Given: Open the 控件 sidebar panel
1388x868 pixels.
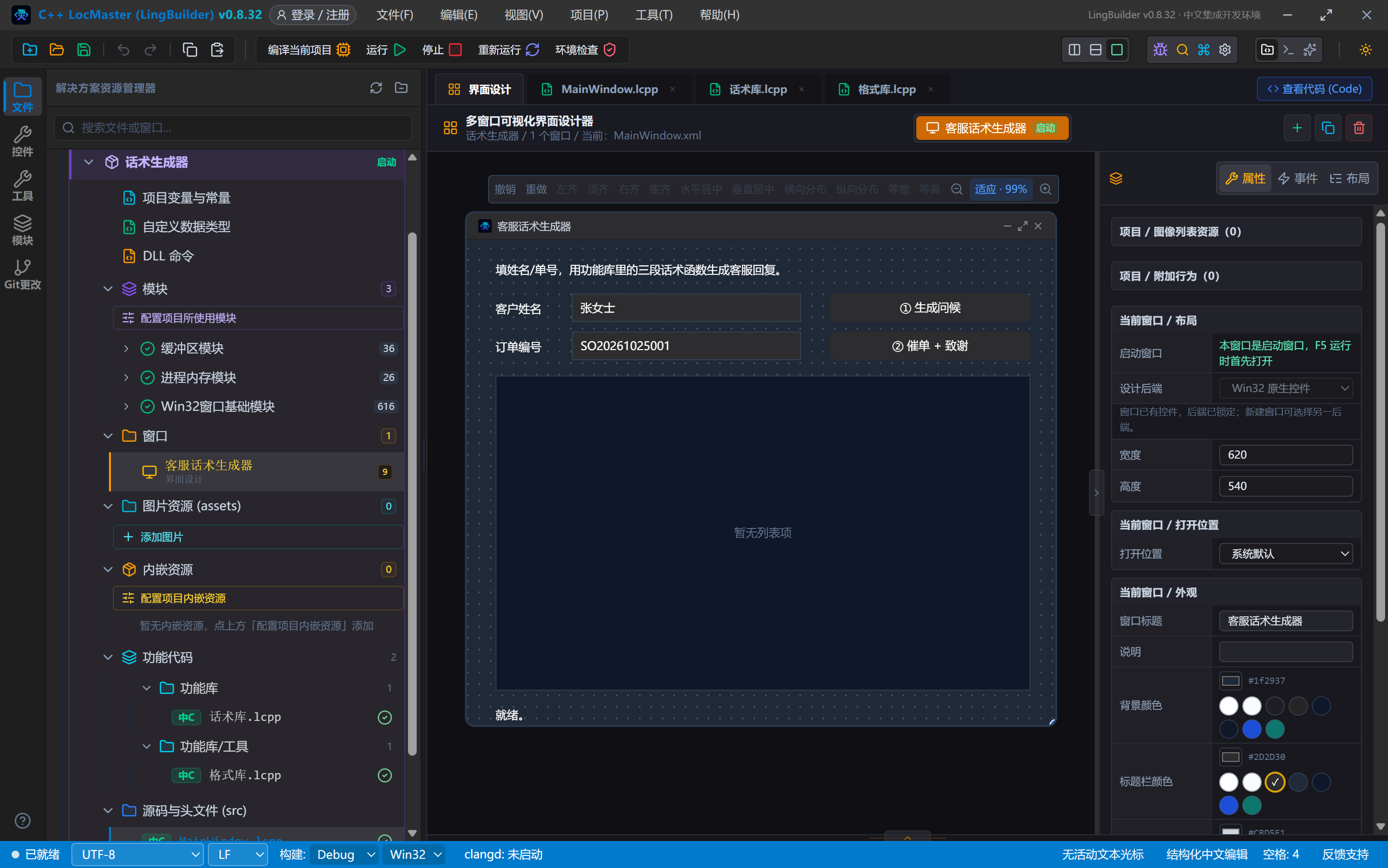Looking at the screenshot, I should (22, 141).
